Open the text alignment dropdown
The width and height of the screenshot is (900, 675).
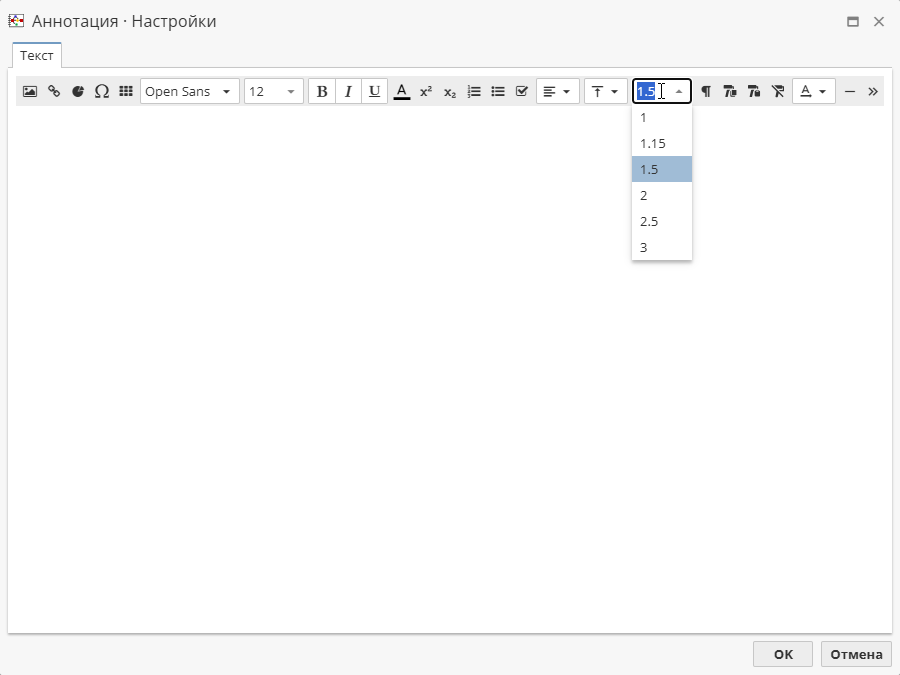pyautogui.click(x=558, y=91)
